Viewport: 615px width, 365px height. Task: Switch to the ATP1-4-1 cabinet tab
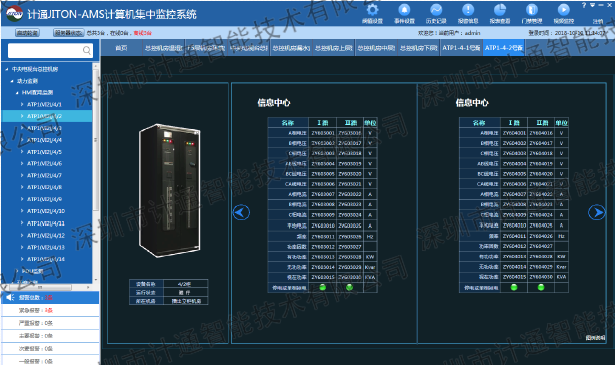click(461, 48)
